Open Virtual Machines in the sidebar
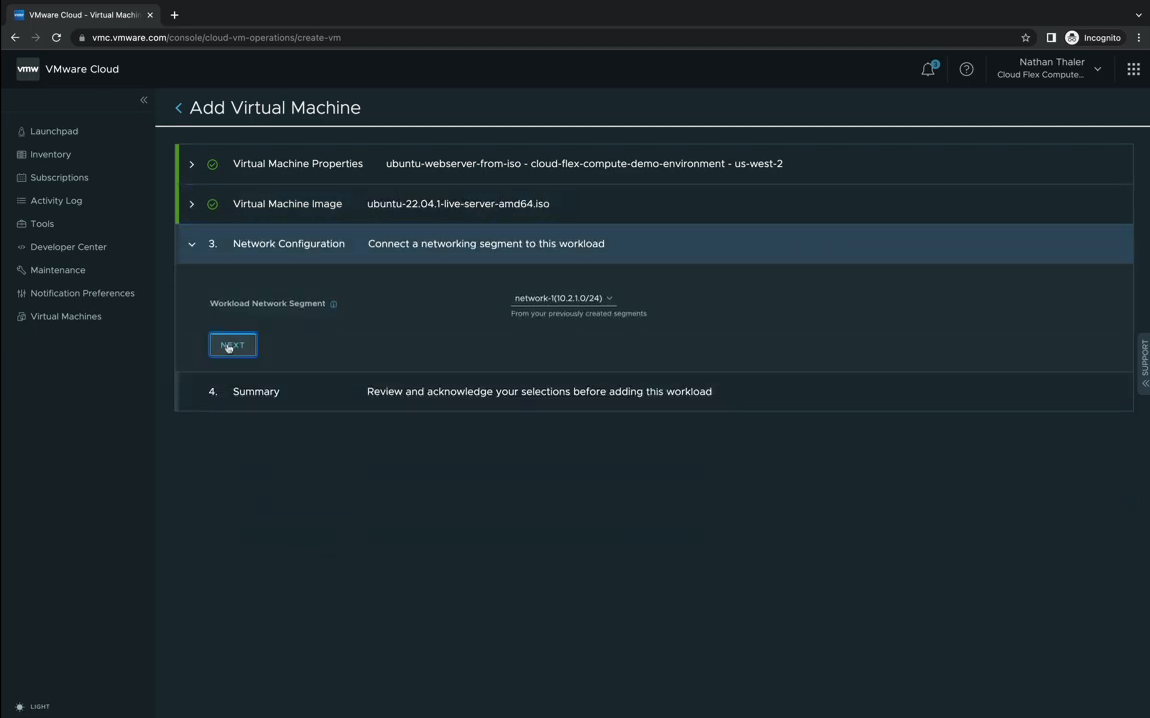 point(66,317)
